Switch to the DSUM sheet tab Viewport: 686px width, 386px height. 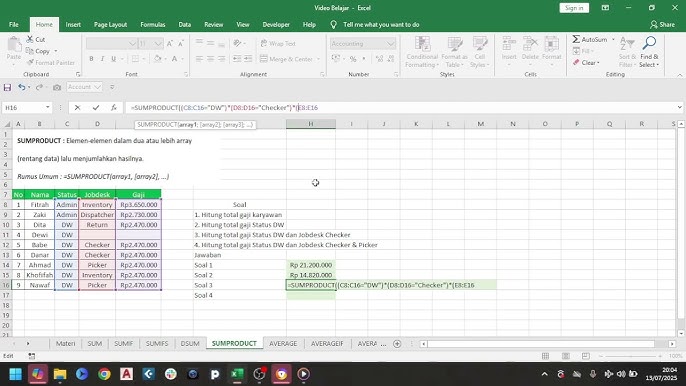click(190, 344)
